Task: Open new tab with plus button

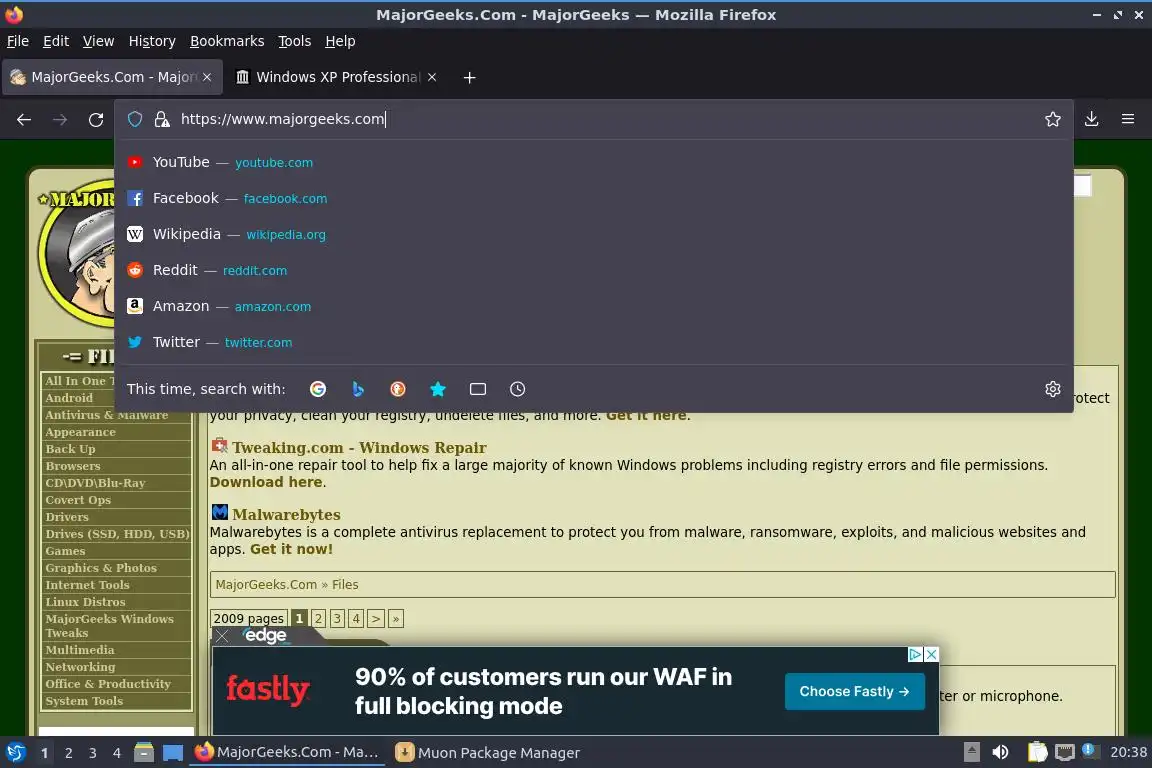Action: tap(469, 77)
